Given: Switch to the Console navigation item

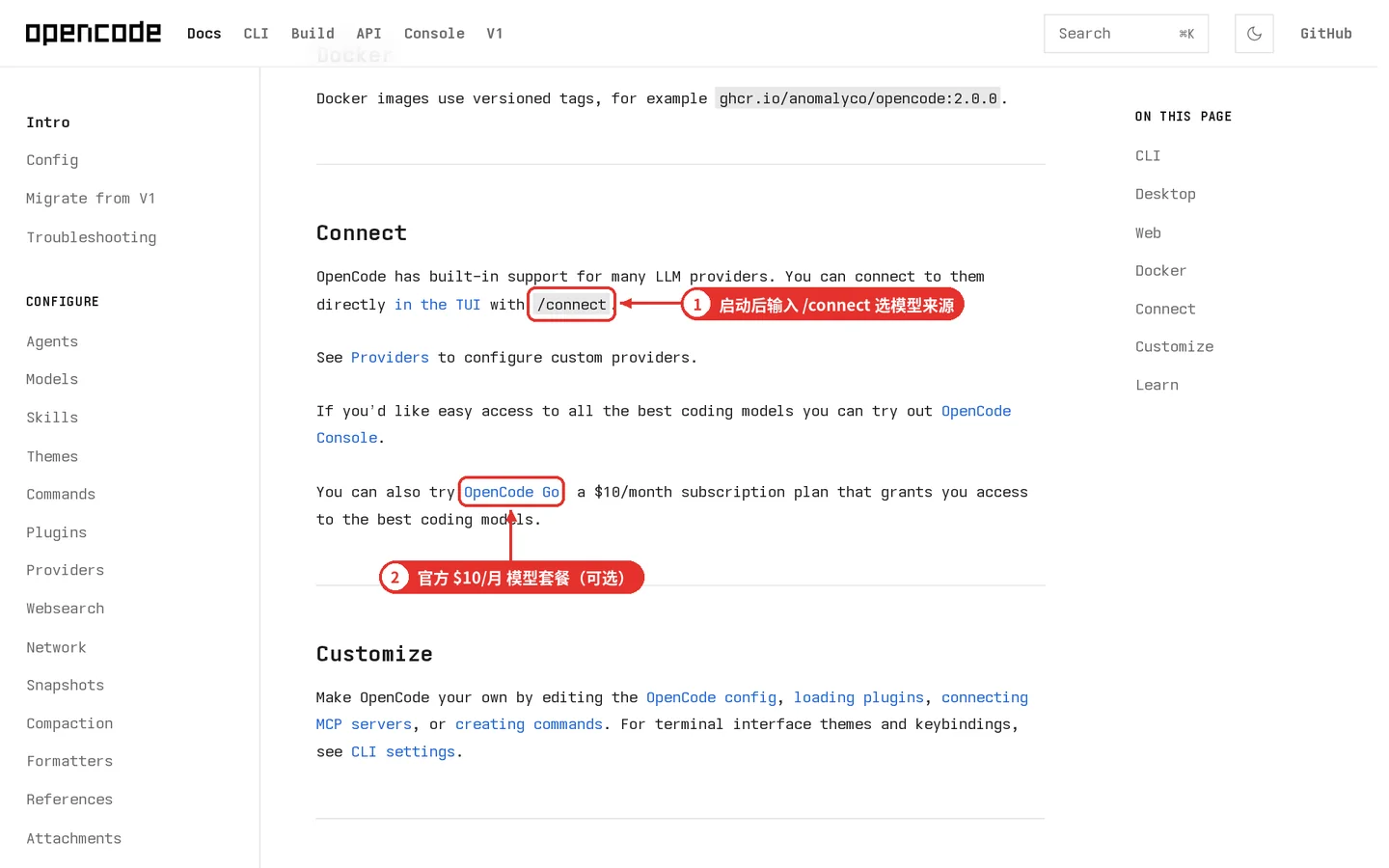Looking at the screenshot, I should point(434,34).
